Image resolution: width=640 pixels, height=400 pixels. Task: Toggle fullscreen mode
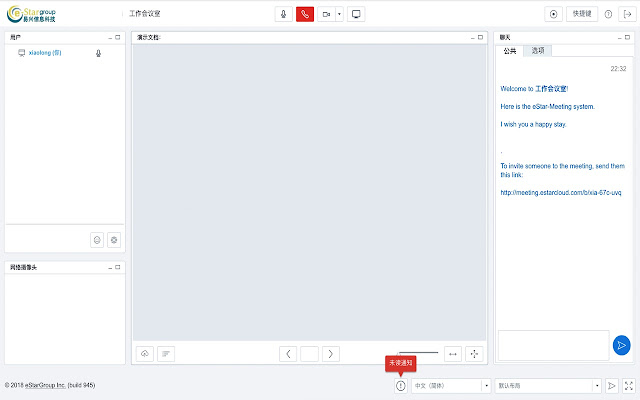coord(629,386)
